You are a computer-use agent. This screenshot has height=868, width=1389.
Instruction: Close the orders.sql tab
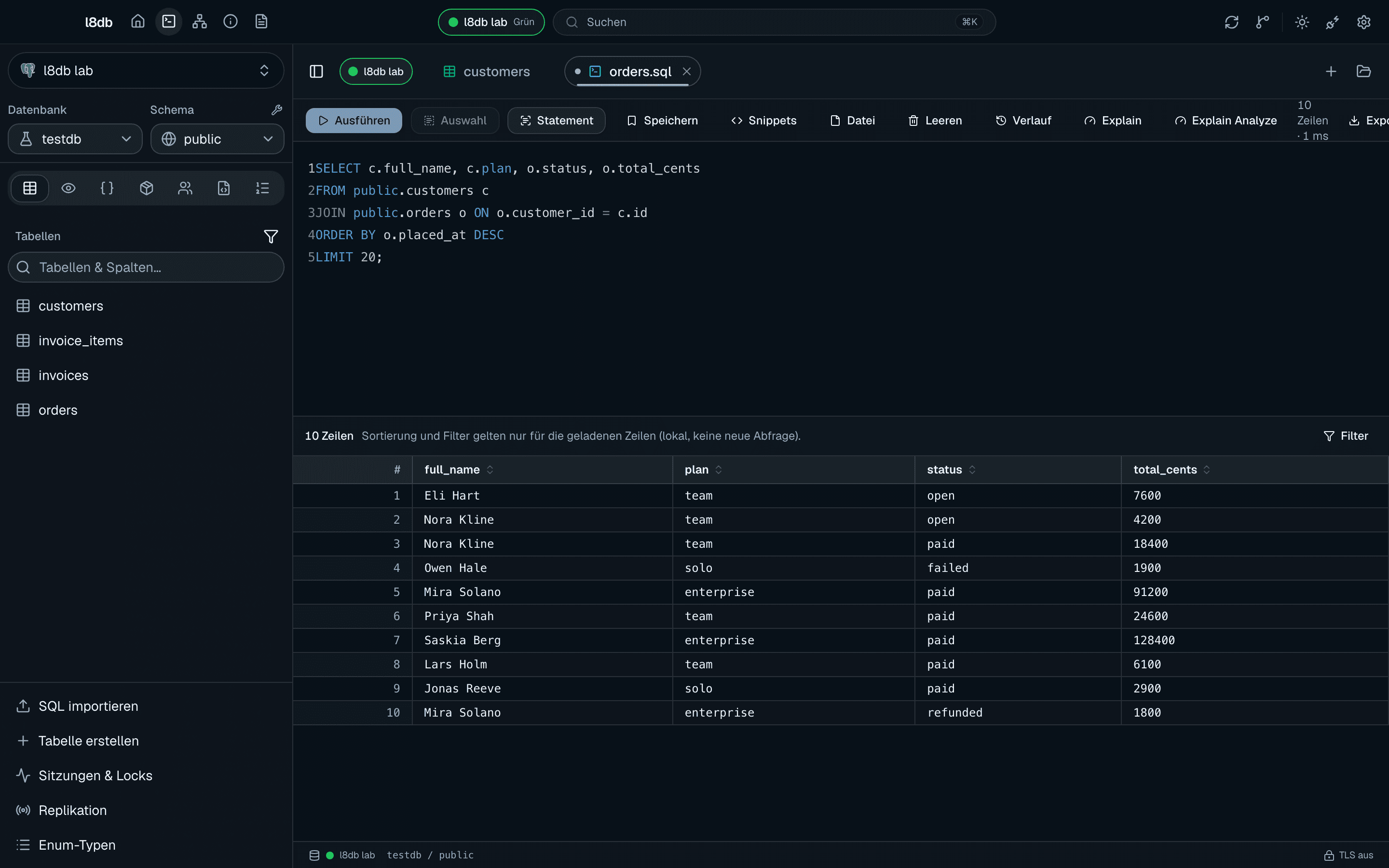point(686,71)
